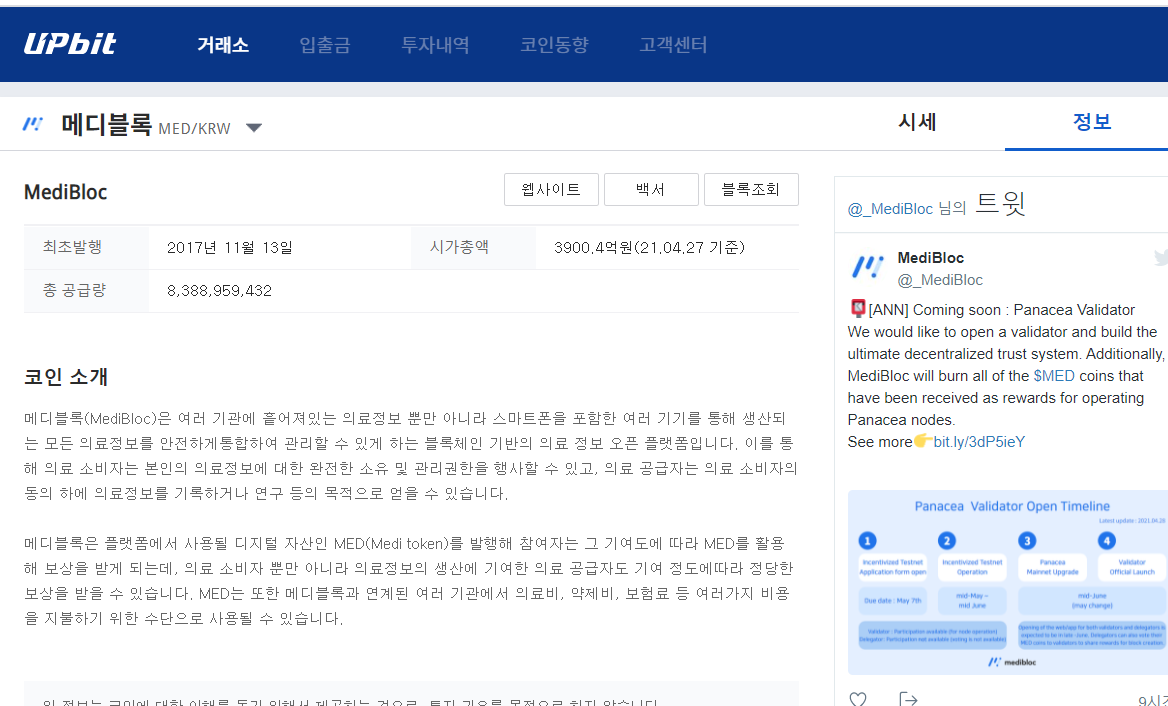Open the MediBloc tweet author name
This screenshot has height=706, width=1168.
point(930,258)
